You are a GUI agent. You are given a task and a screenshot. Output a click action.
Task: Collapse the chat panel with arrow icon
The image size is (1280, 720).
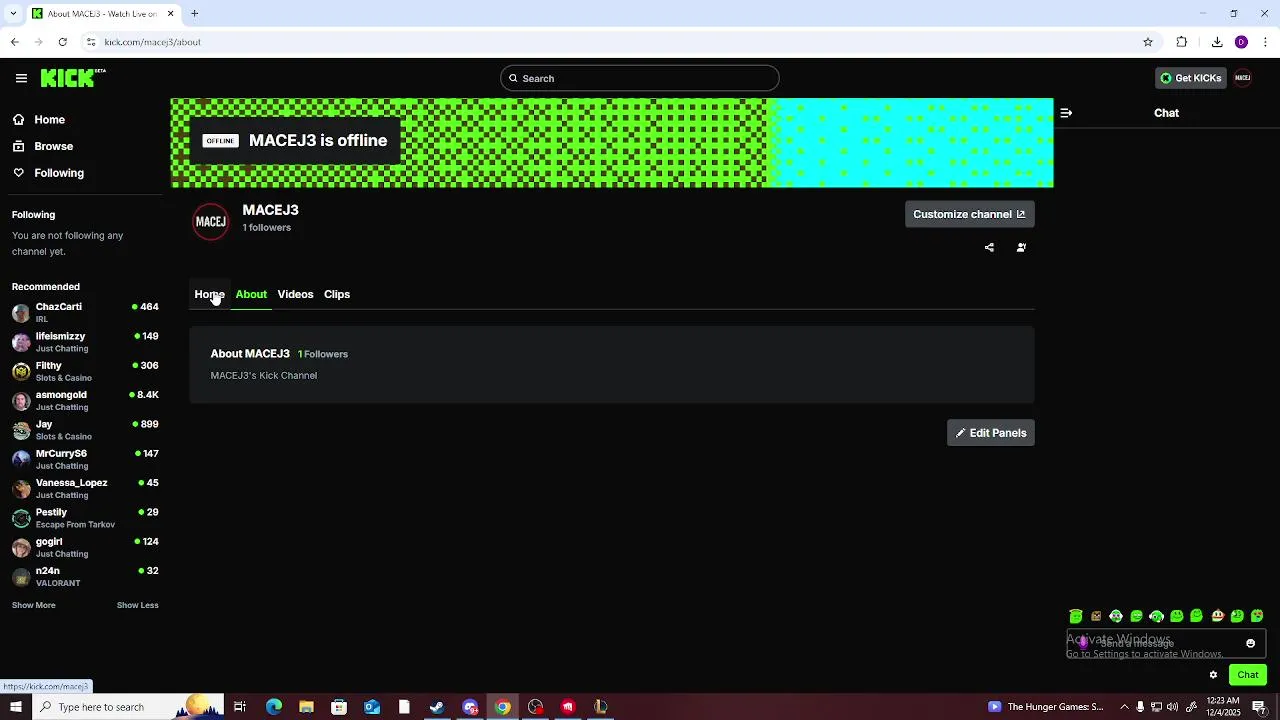[x=1066, y=113]
